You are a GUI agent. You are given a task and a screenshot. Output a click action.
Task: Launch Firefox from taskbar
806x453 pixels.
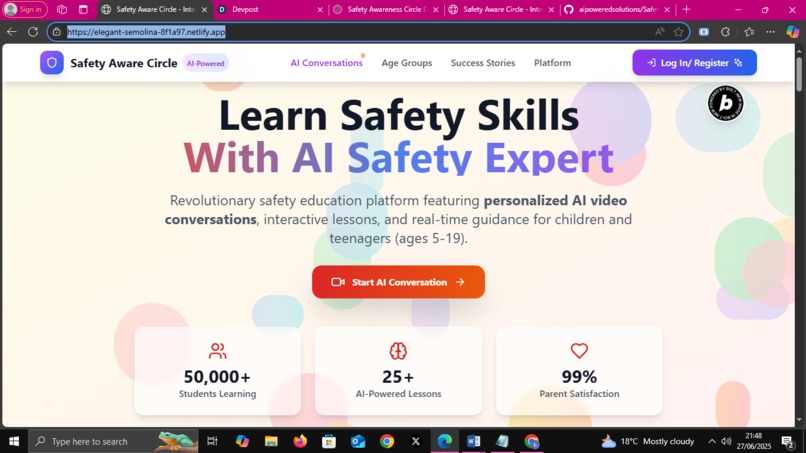[x=300, y=441]
